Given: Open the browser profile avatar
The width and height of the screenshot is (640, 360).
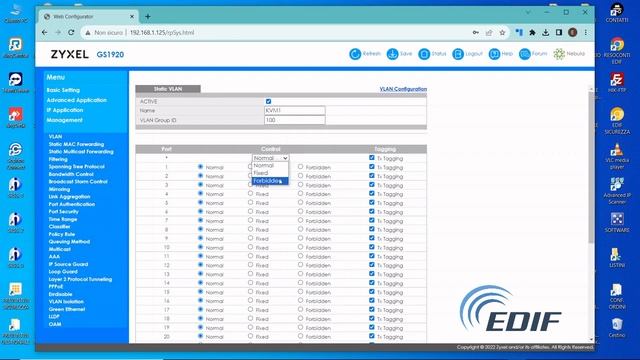Looking at the screenshot, I should (x=573, y=32).
